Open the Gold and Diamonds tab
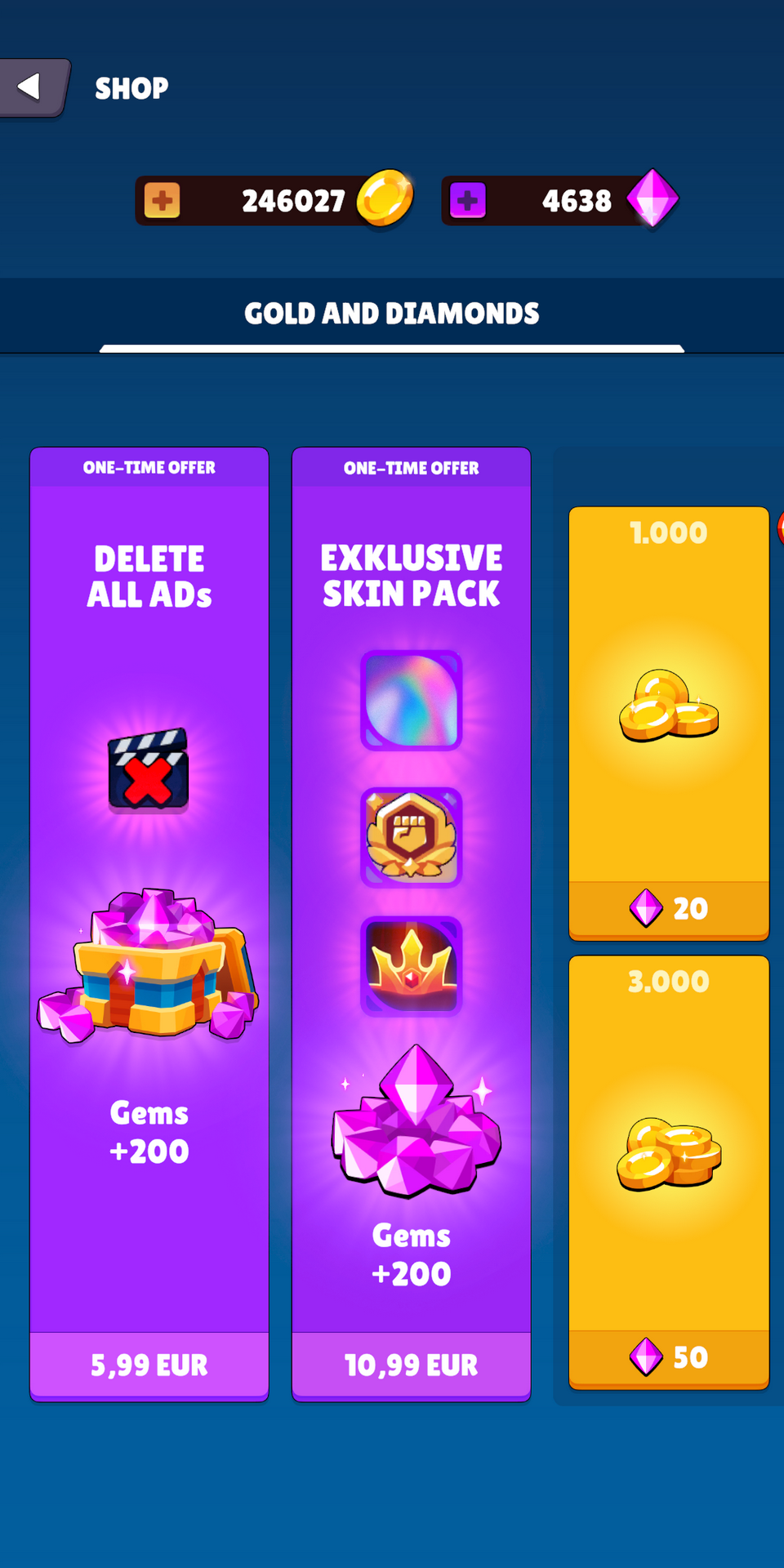Screen dimensions: 784x1568 pyautogui.click(x=392, y=314)
